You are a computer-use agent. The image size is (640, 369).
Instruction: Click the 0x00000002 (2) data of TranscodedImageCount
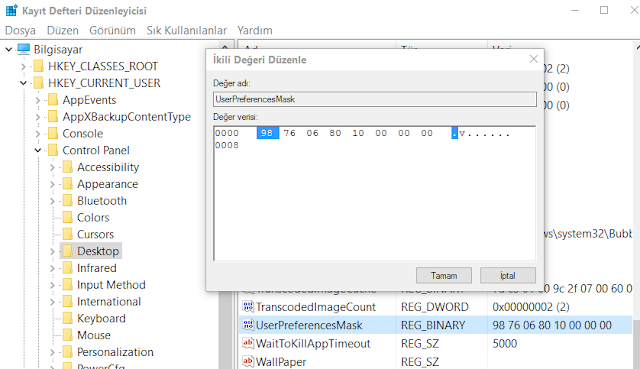(x=531, y=307)
